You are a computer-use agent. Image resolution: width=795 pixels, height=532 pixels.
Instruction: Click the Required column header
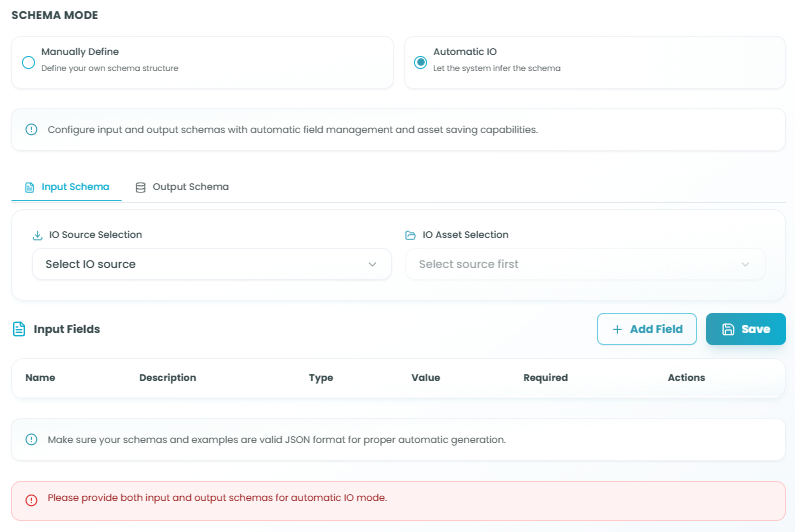coord(545,378)
